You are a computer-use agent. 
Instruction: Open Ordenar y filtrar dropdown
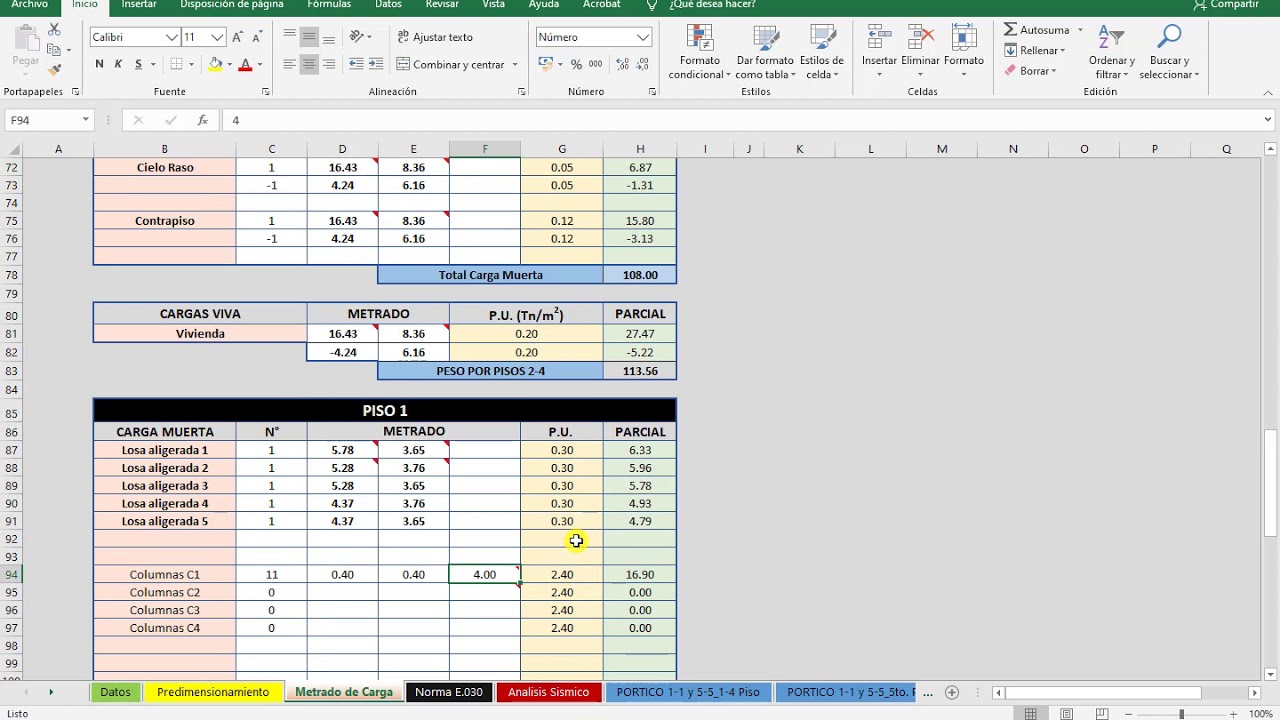1111,52
